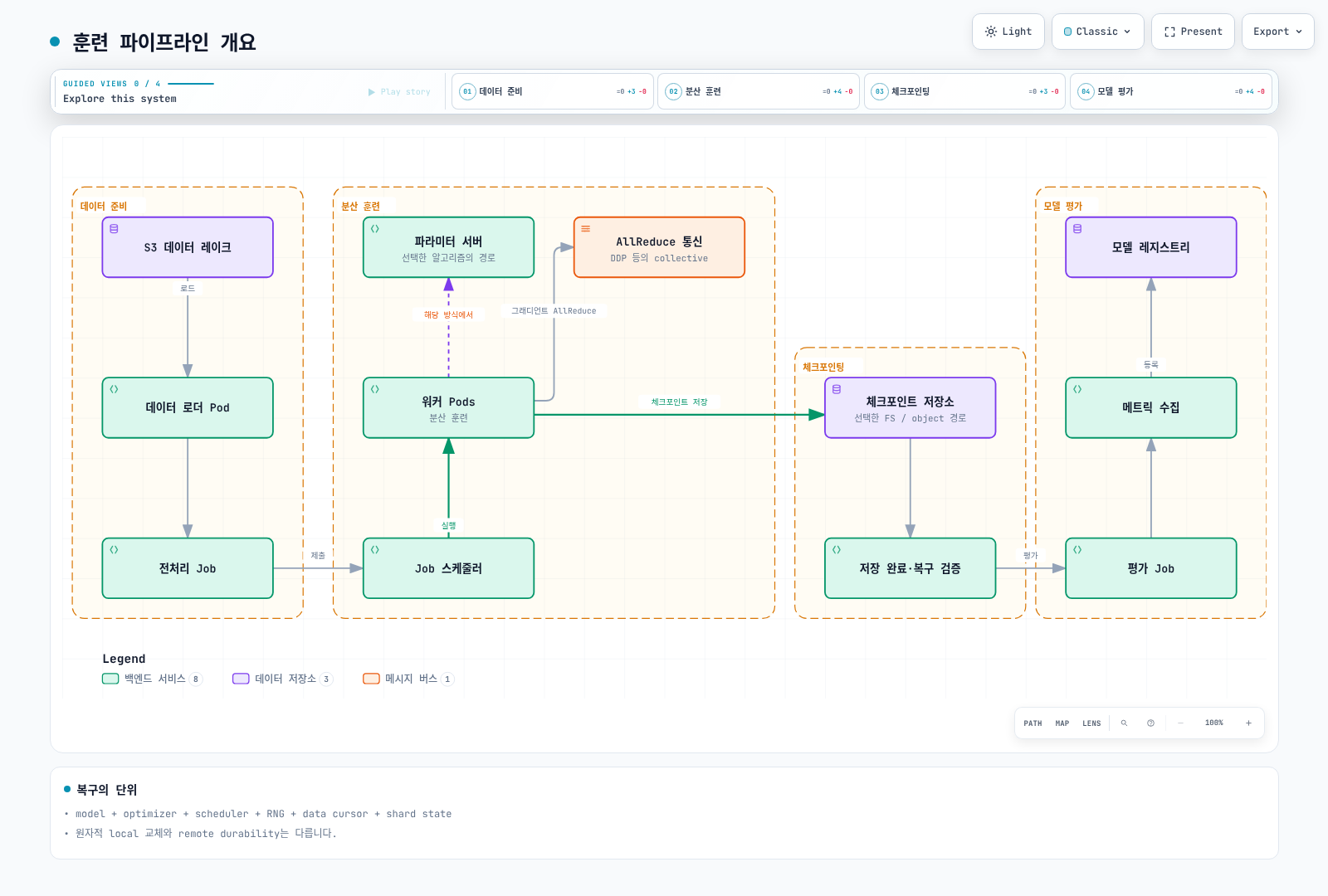This screenshot has width=1328, height=896.
Task: Toggle the Light theme button
Action: 1008,32
